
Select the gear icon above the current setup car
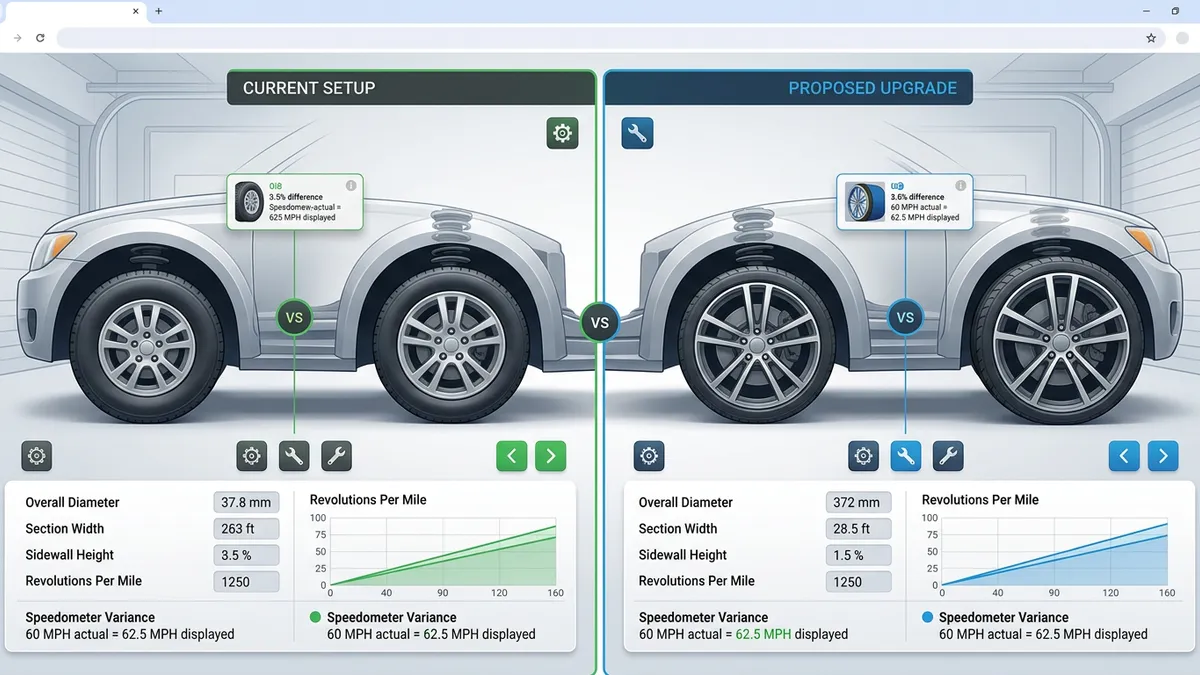[562, 133]
